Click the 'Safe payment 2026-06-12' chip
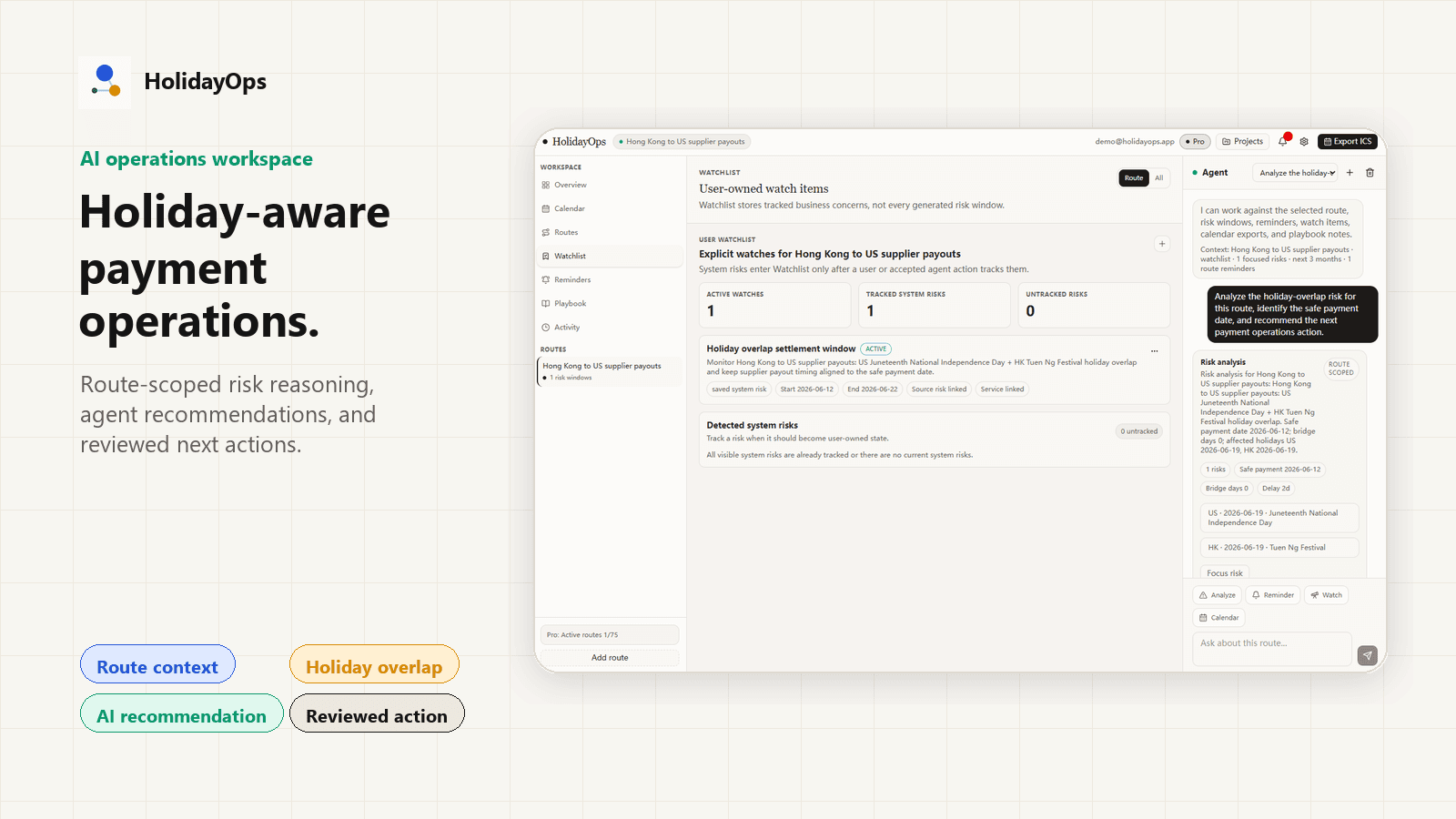Image resolution: width=1456 pixels, height=819 pixels. click(1279, 470)
